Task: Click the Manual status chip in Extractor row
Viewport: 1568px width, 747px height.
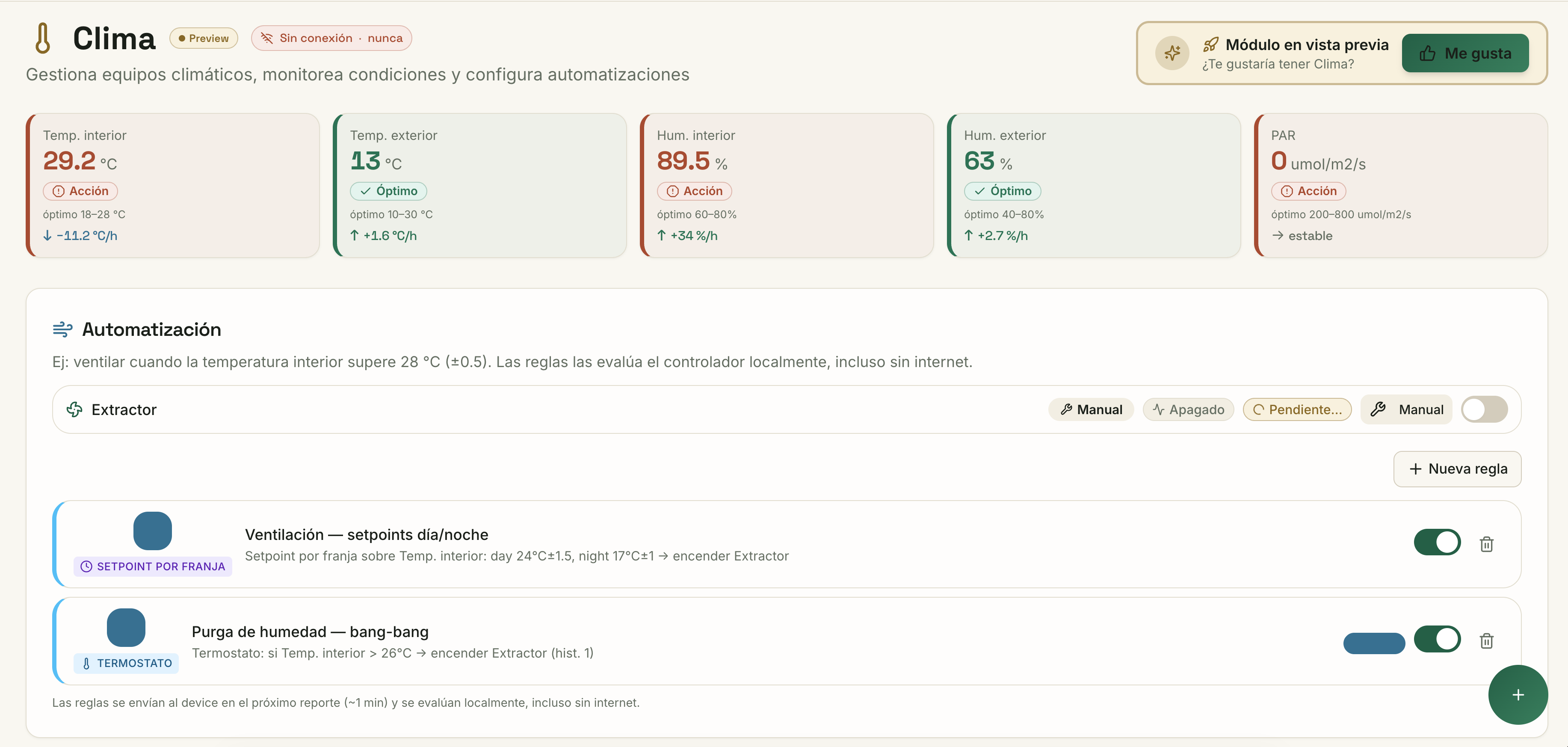Action: tap(1091, 409)
